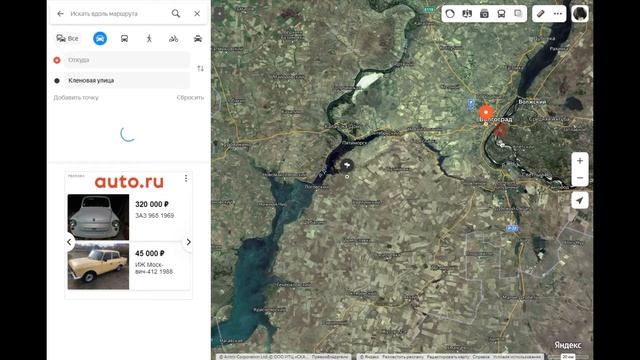This screenshot has width=640, height=360.
Task: Show the next auto.ru ad slide
Action: coord(188,242)
